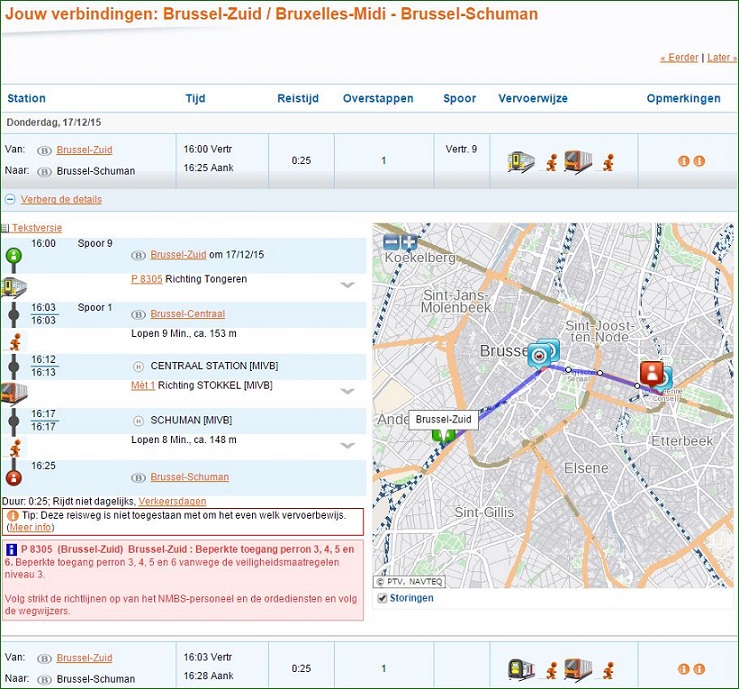Open the Tekstversie of the itinerary
Image resolution: width=739 pixels, height=689 pixels.
coord(36,228)
